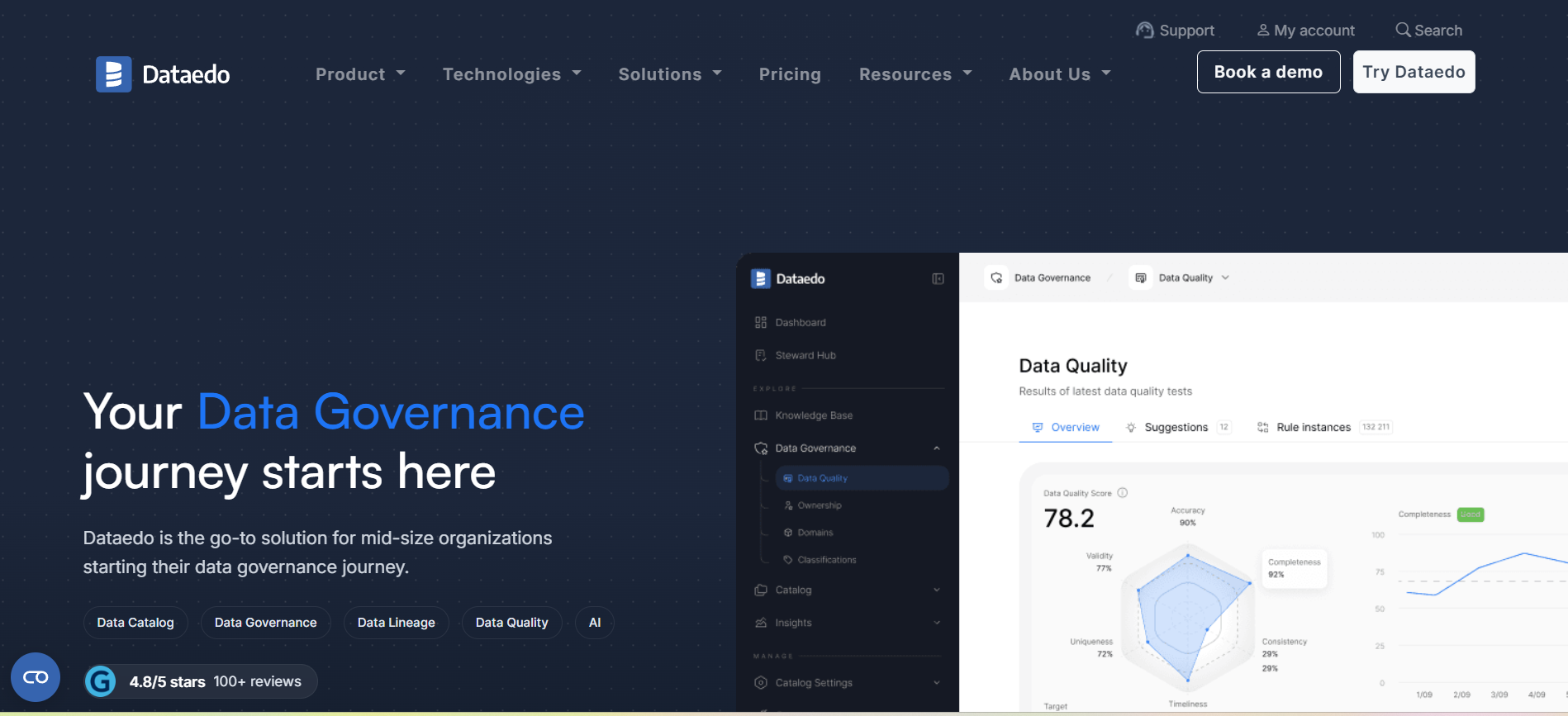1568x716 pixels.
Task: Expand the Insights sidebar section chevron
Action: pyautogui.click(x=937, y=623)
